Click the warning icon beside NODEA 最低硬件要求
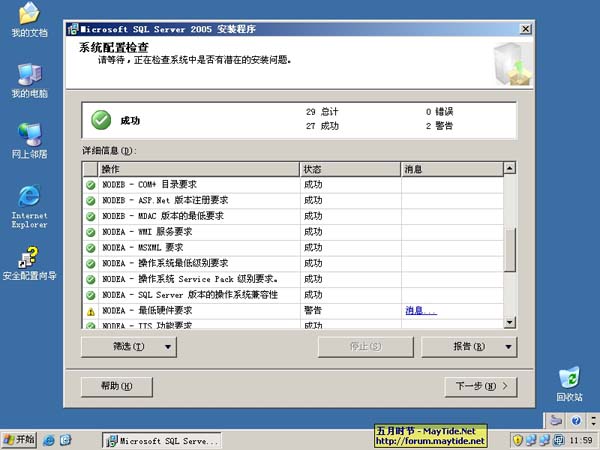The height and width of the screenshot is (450, 600). click(90, 311)
